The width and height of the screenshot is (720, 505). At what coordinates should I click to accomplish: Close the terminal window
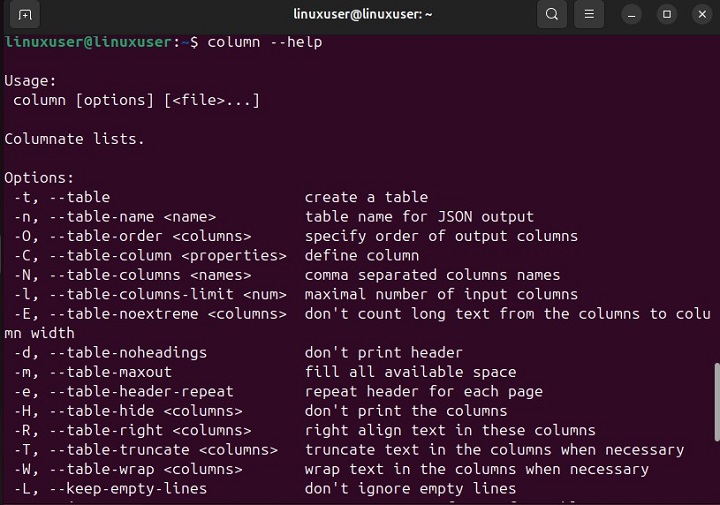(701, 15)
